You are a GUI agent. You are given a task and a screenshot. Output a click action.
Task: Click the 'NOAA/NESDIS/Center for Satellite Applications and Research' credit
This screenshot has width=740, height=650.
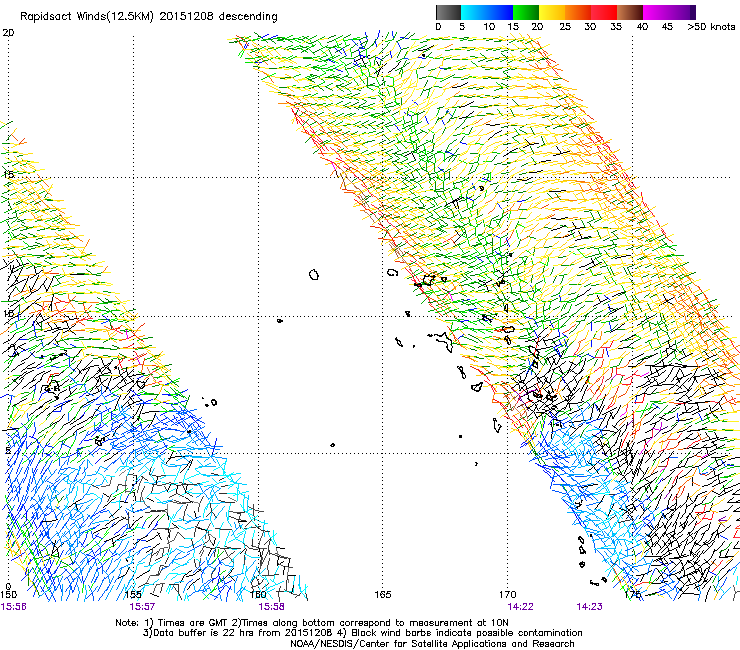click(432, 644)
